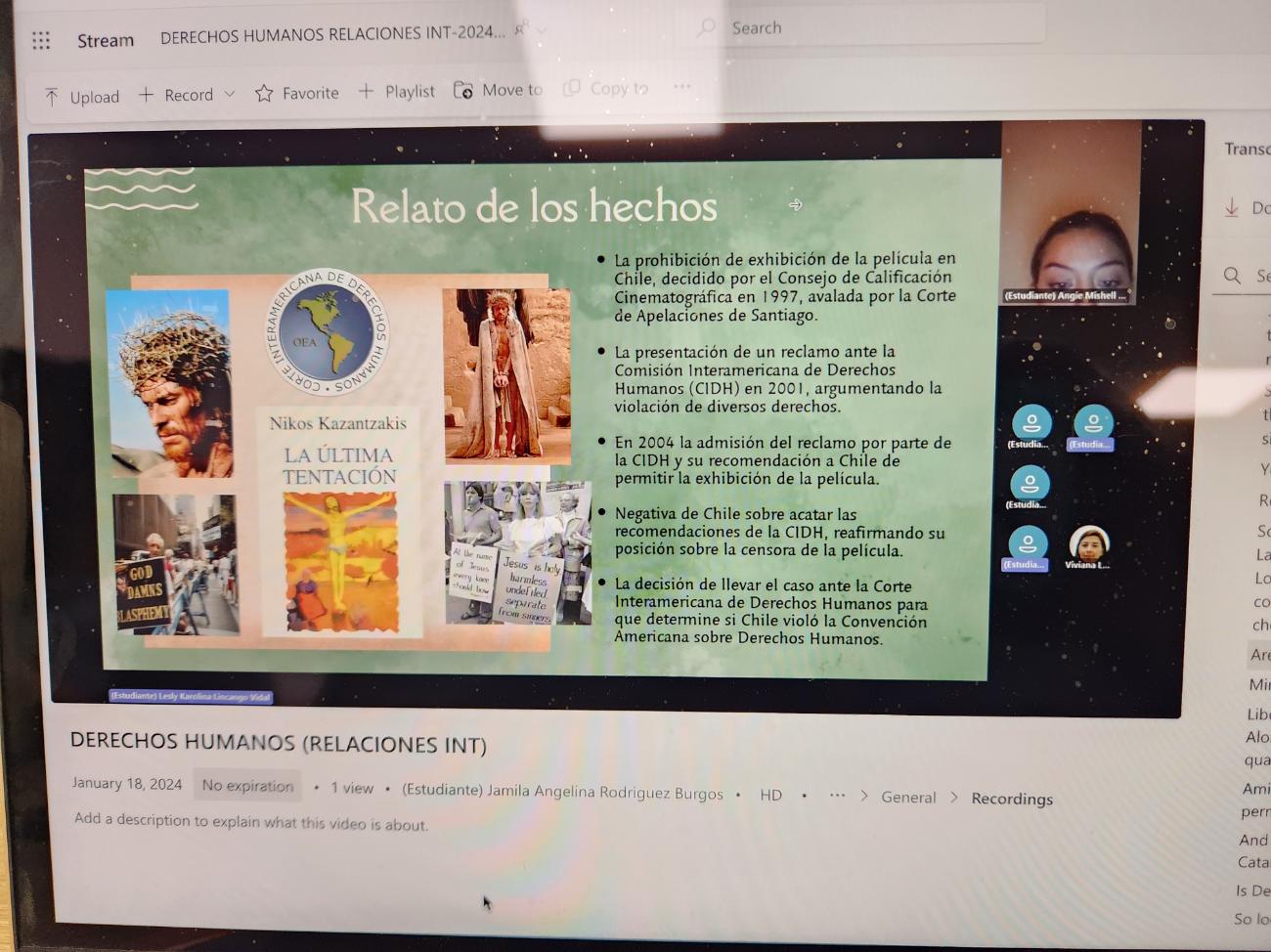Screen dimensions: 1271x952
Task: Add video to Playlist
Action: pos(396,91)
